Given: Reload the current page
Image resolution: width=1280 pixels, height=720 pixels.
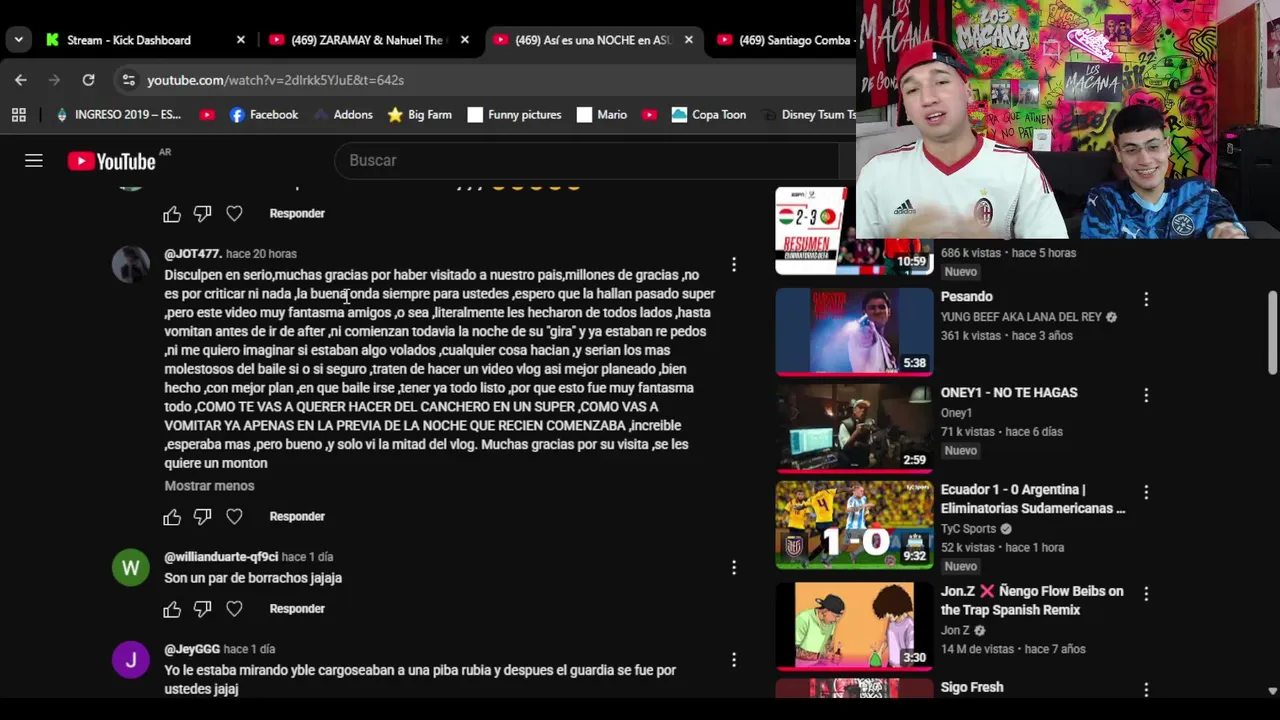Looking at the screenshot, I should click(88, 80).
